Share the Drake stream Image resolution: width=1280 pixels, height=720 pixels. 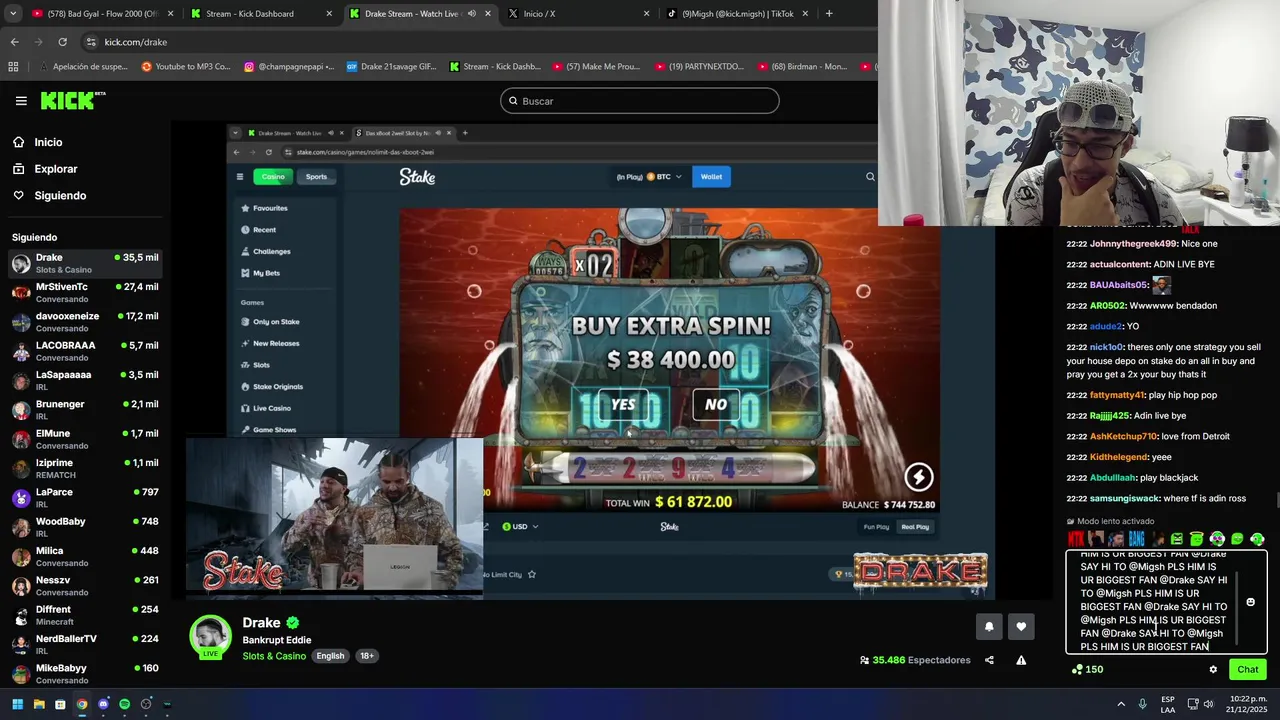pyautogui.click(x=989, y=660)
